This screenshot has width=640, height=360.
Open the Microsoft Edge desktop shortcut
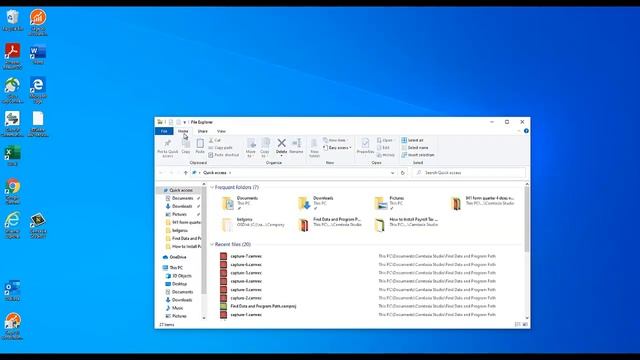tap(38, 90)
